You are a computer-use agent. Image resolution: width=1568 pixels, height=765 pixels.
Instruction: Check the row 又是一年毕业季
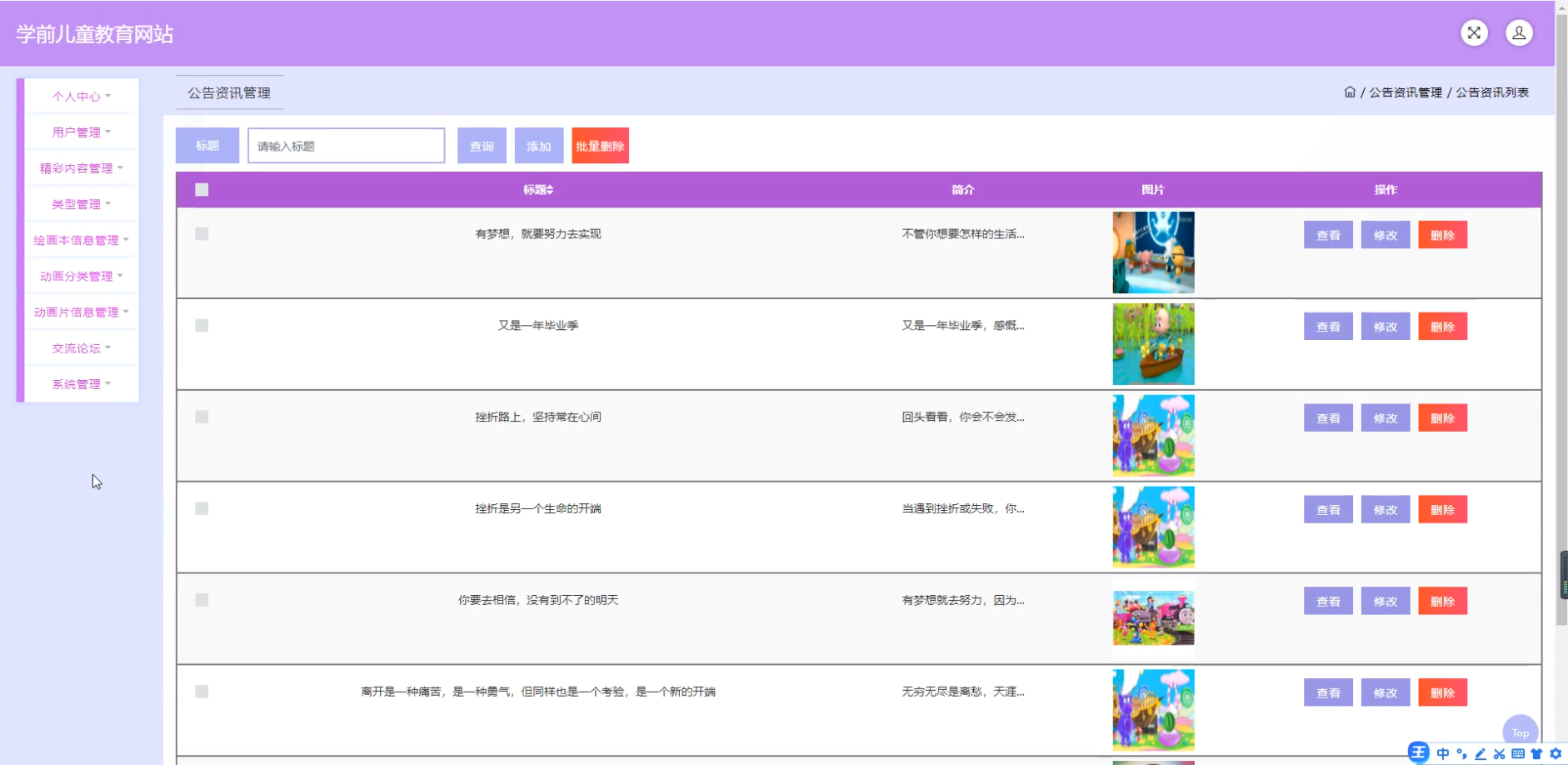pyautogui.click(x=202, y=326)
